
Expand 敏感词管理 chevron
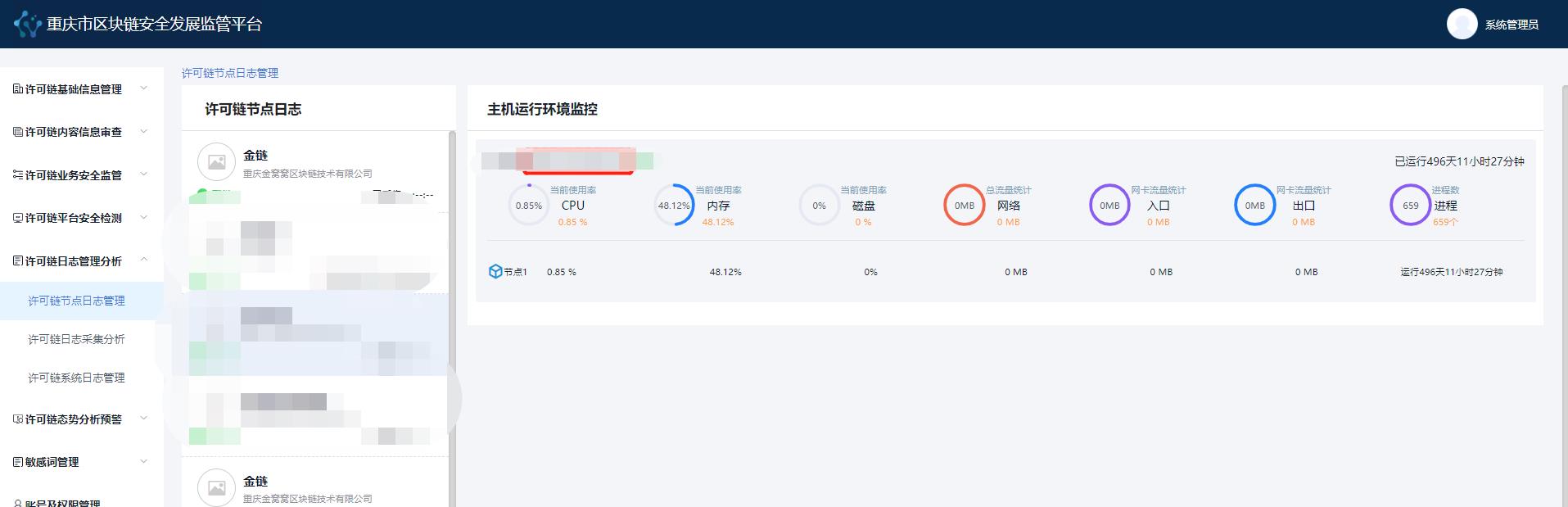coord(144,461)
